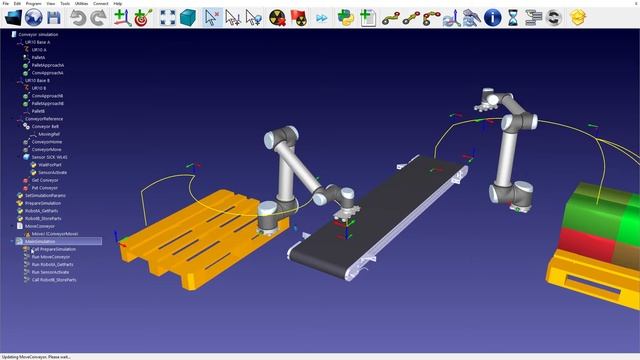Open the Help menu
This screenshot has height=360, width=640.
pos(118,3)
